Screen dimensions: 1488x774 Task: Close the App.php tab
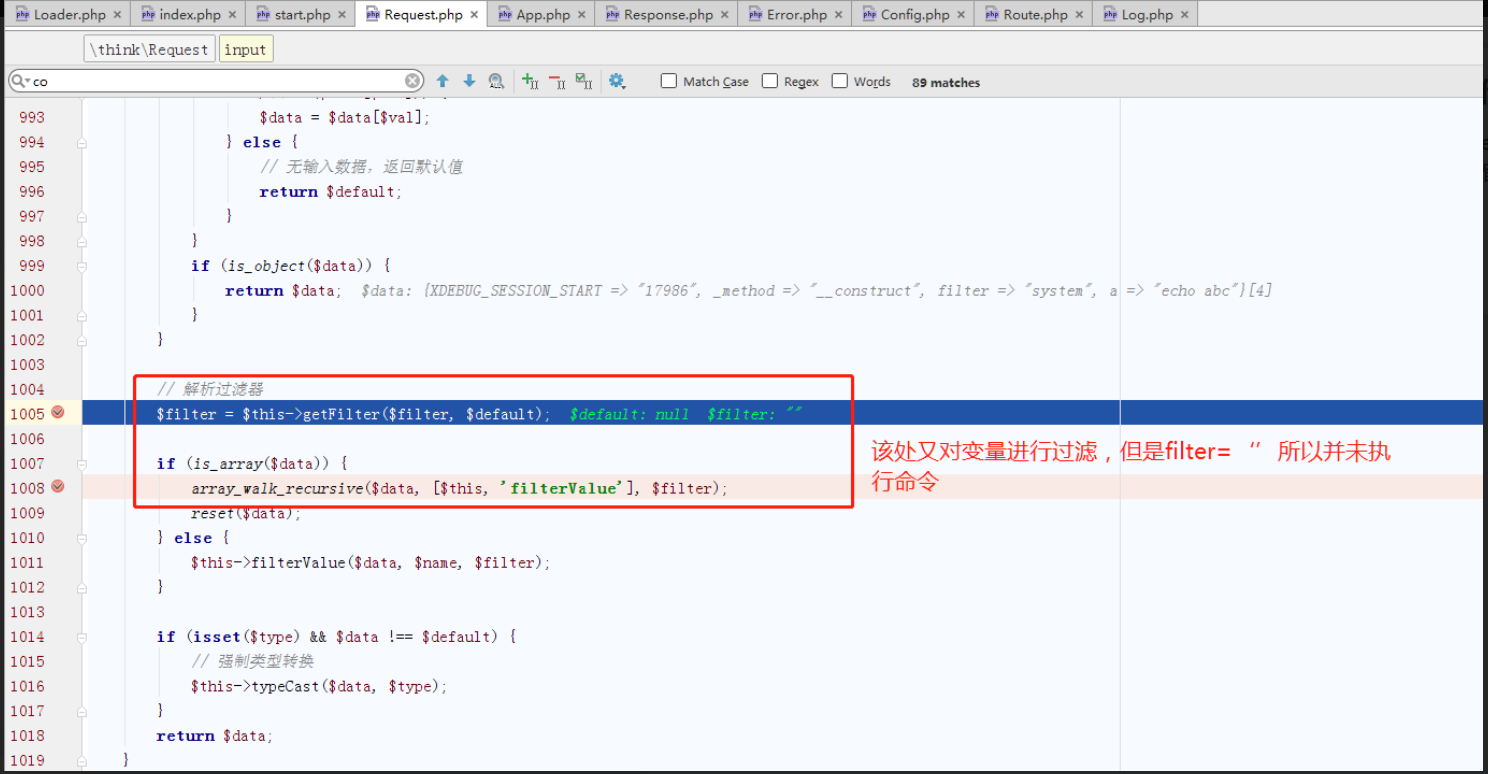tap(581, 15)
